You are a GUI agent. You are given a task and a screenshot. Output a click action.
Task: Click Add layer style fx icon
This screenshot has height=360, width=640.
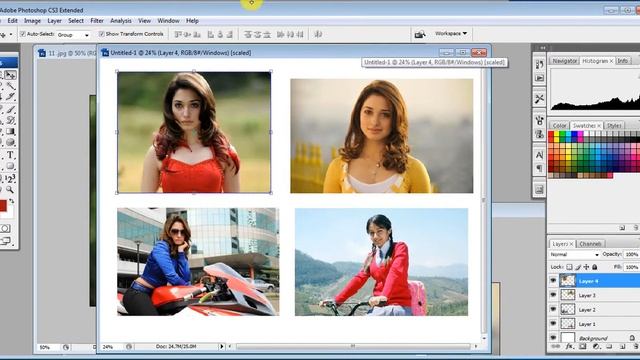[x=569, y=347]
